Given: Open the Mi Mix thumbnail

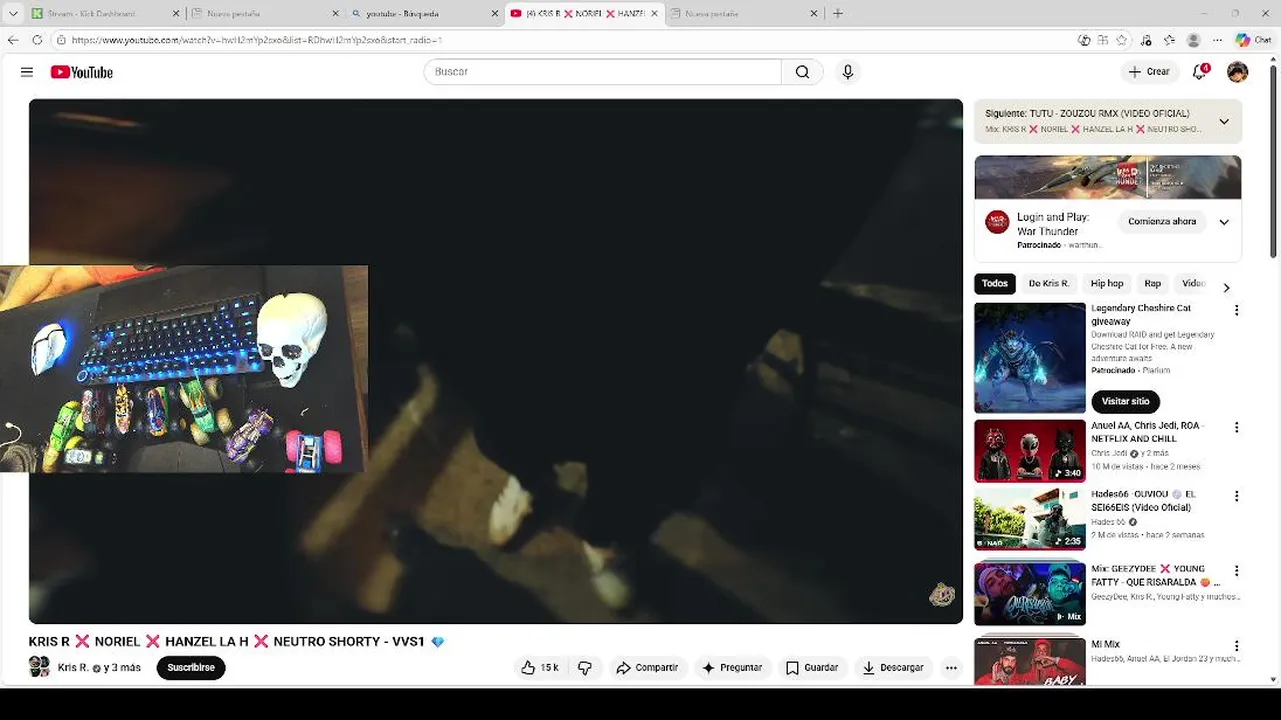Looking at the screenshot, I should (x=1030, y=661).
